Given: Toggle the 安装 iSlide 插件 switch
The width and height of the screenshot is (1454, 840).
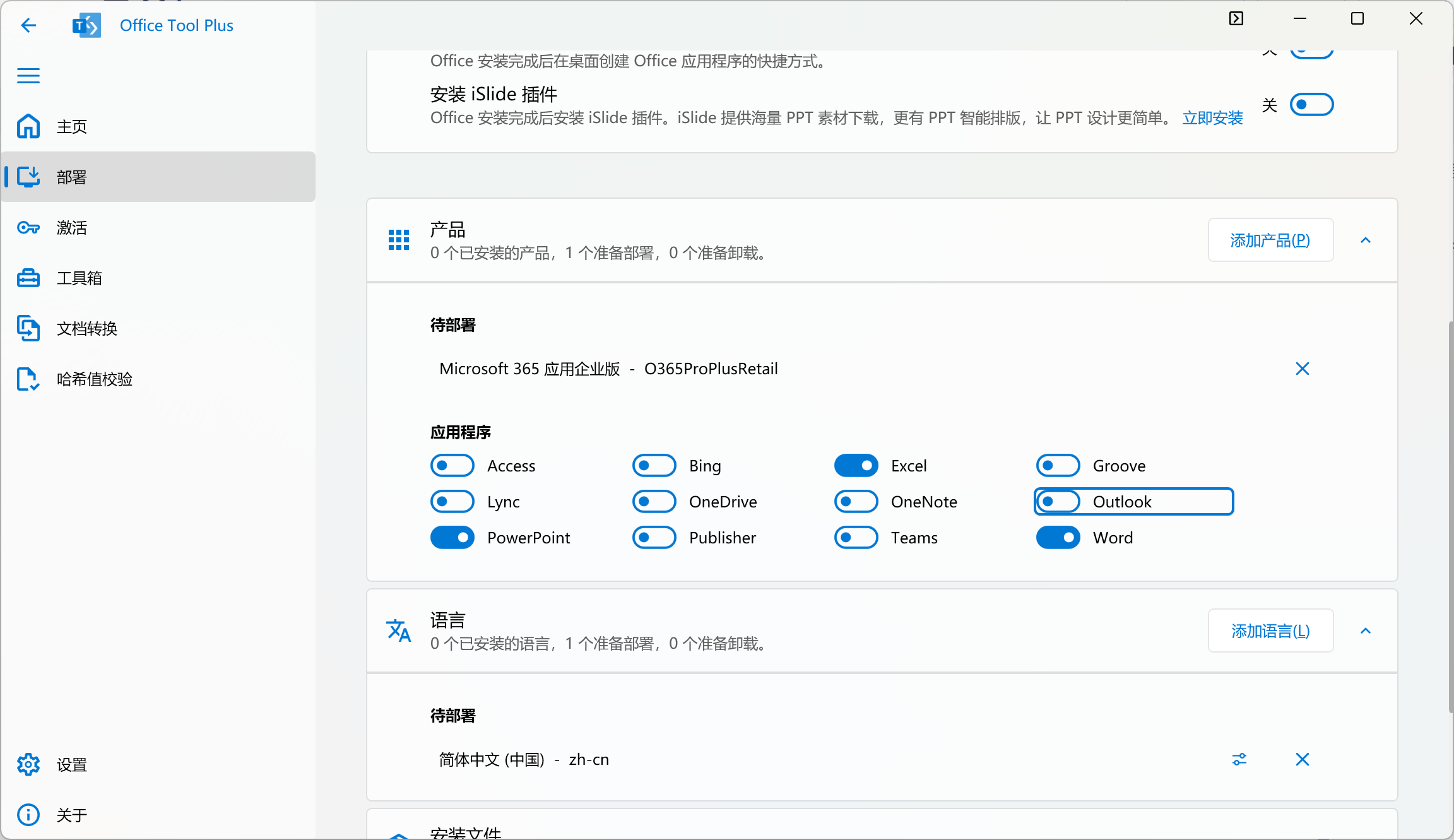Looking at the screenshot, I should pyautogui.click(x=1311, y=105).
